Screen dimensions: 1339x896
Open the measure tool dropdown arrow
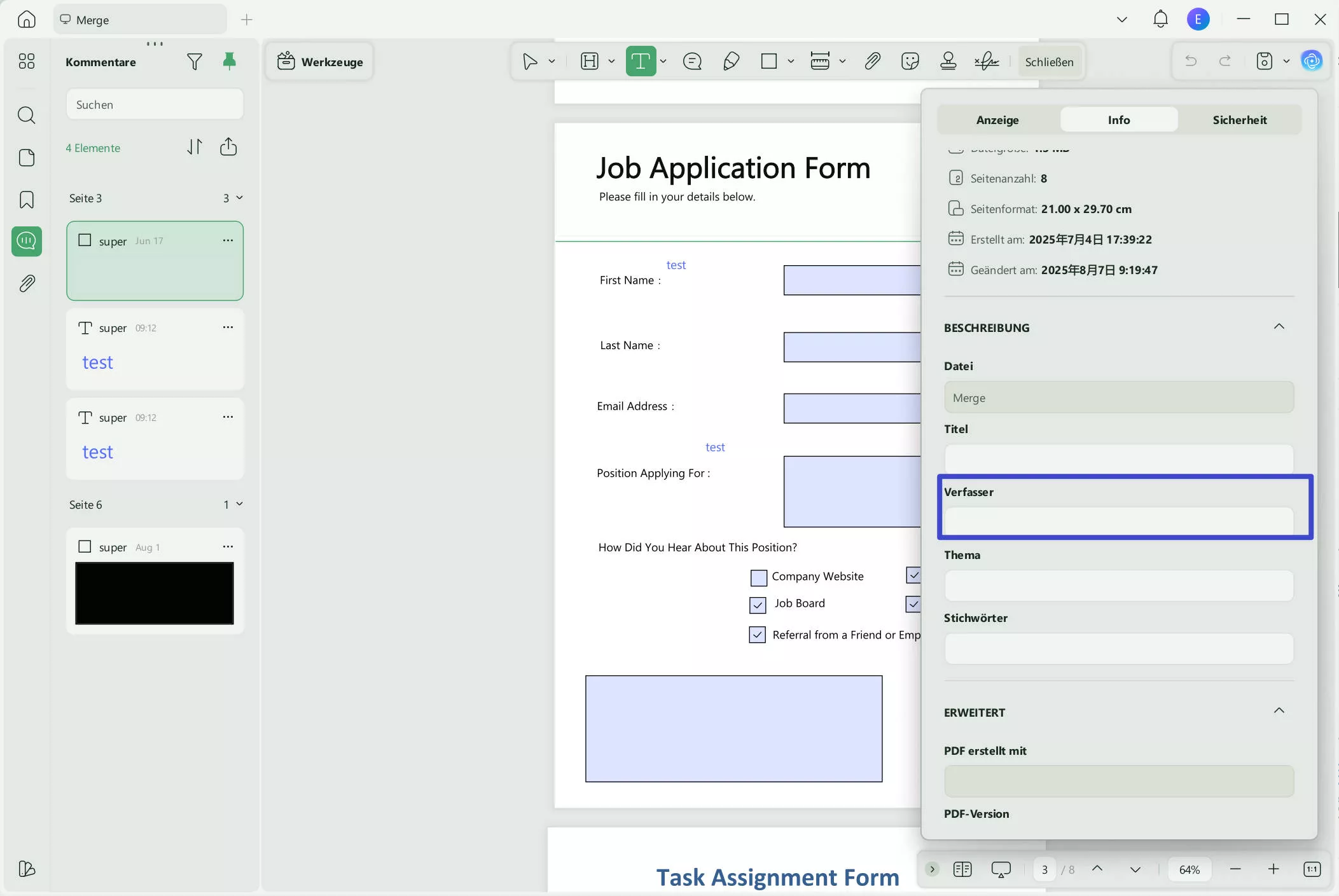coord(842,62)
